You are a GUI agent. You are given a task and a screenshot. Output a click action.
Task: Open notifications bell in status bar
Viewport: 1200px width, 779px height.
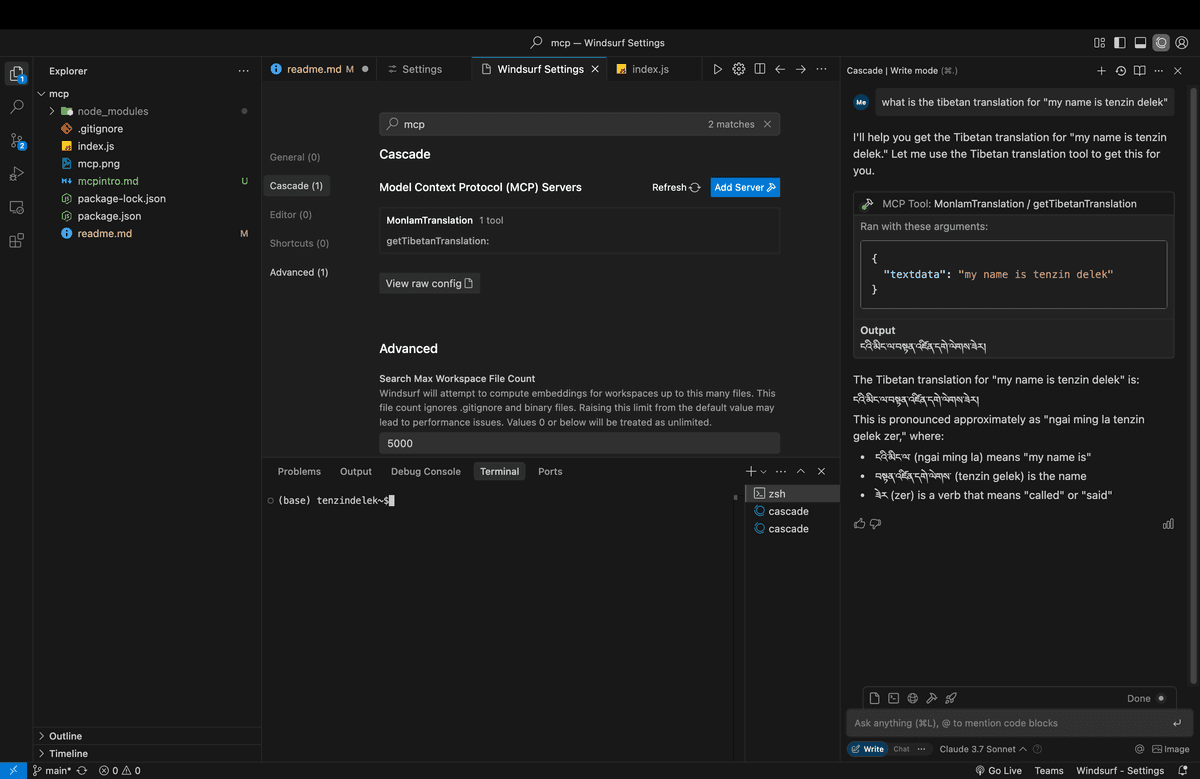coord(1183,771)
